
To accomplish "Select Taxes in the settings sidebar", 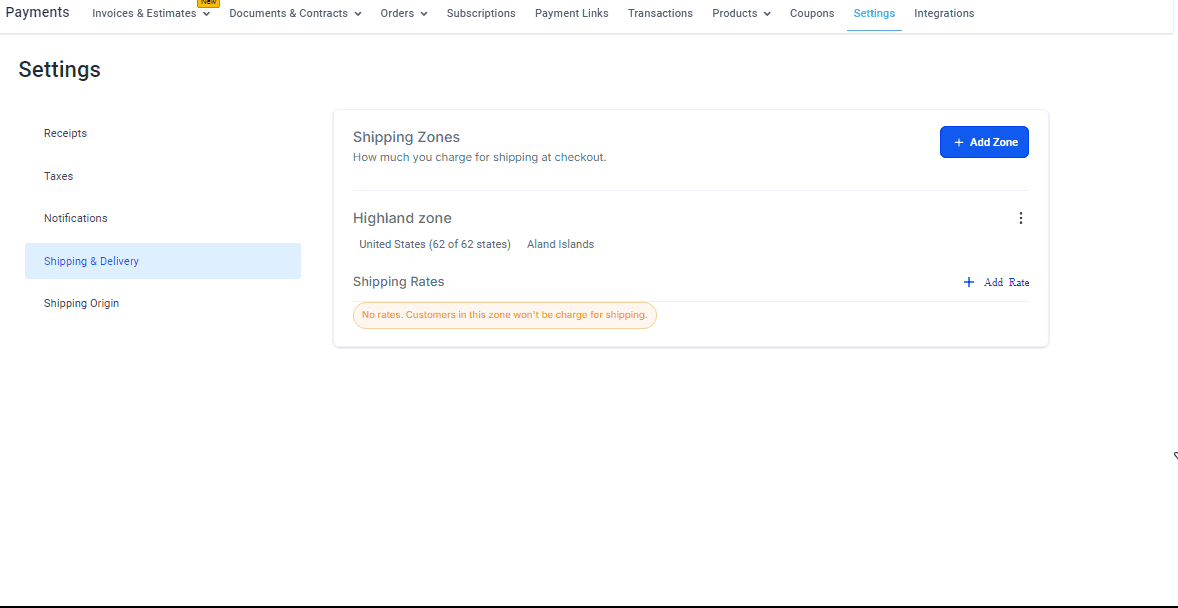I will pyautogui.click(x=59, y=176).
